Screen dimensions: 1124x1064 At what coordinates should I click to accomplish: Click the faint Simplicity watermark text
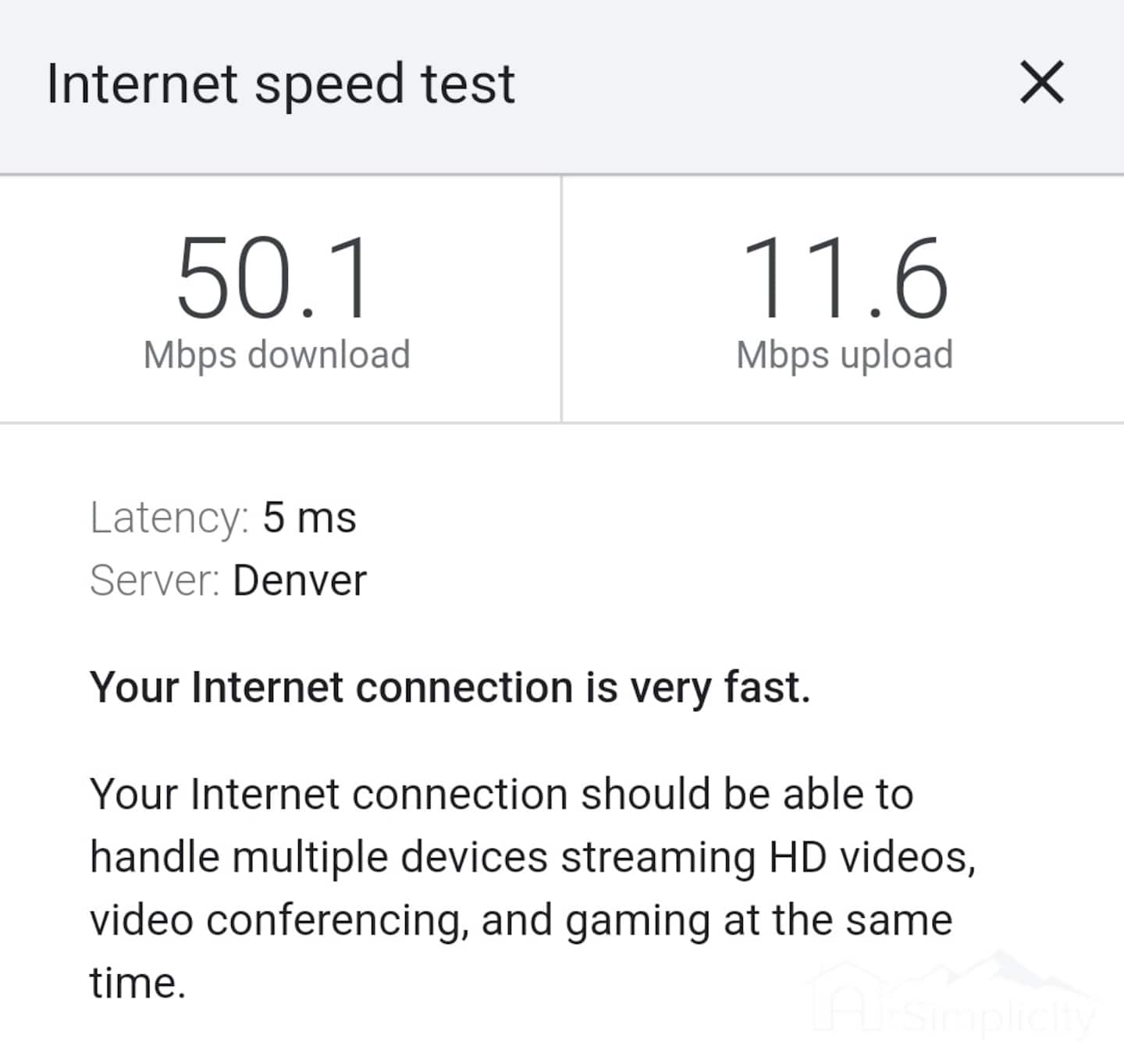[x=999, y=1017]
